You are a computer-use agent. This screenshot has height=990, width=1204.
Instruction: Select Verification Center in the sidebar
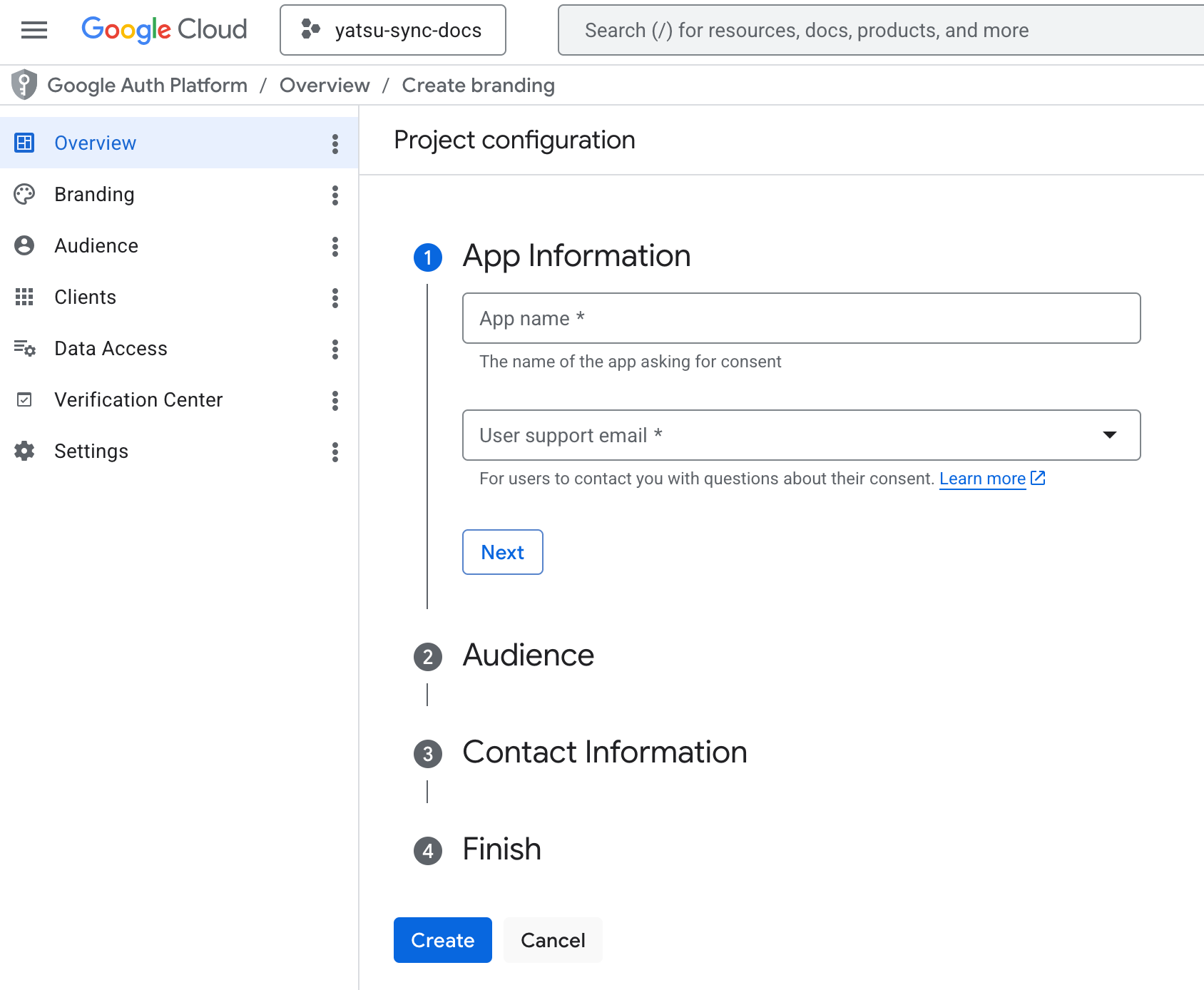[138, 400]
